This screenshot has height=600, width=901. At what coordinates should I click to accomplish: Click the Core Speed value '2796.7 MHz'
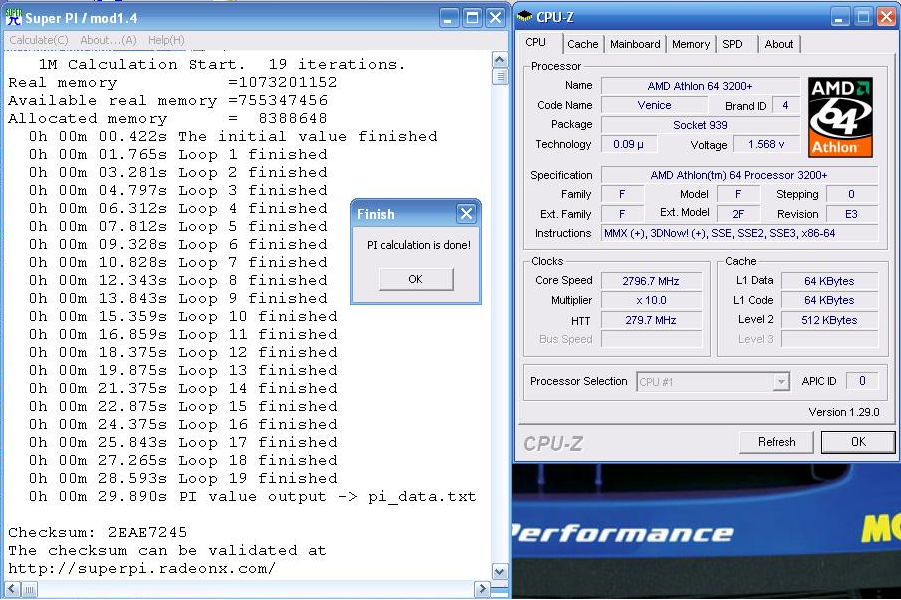[x=651, y=281]
